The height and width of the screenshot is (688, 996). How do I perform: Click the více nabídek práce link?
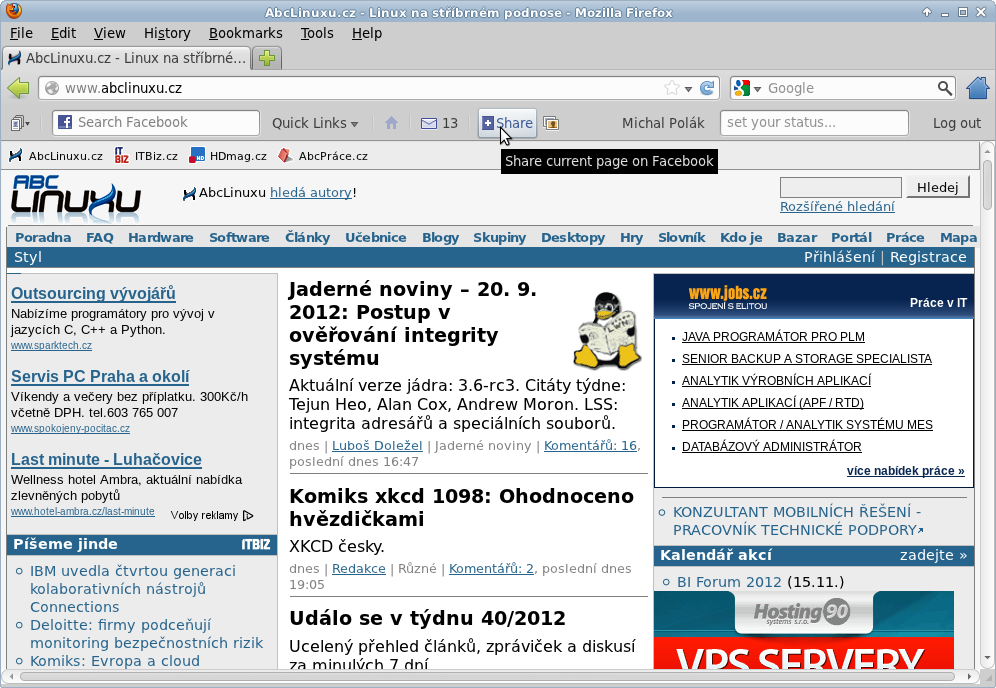pyautogui.click(x=905, y=471)
